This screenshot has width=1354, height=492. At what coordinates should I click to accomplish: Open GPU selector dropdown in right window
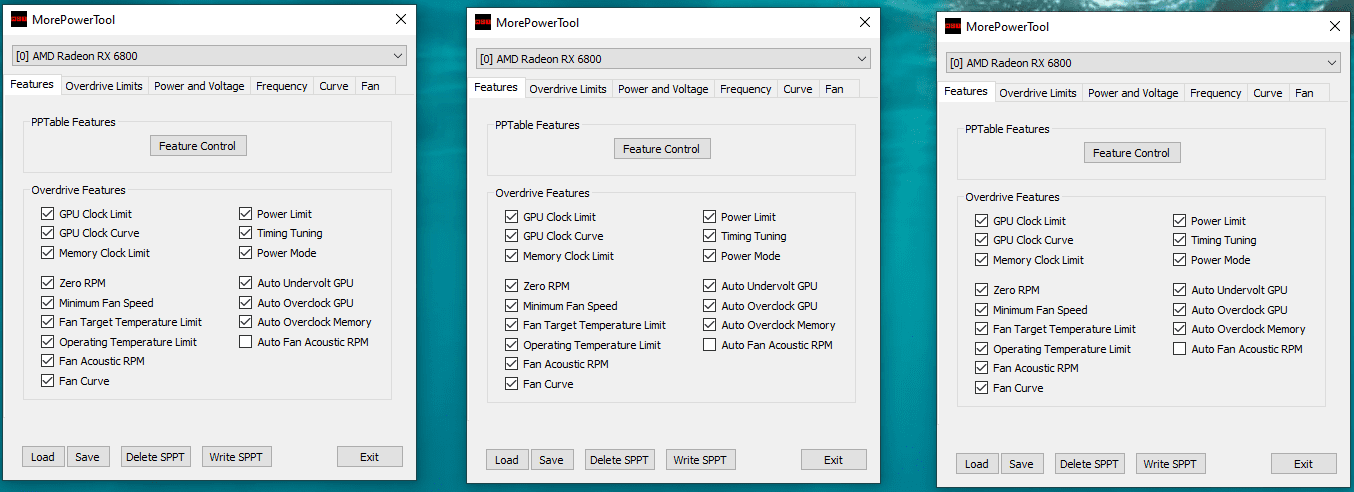click(x=1143, y=63)
